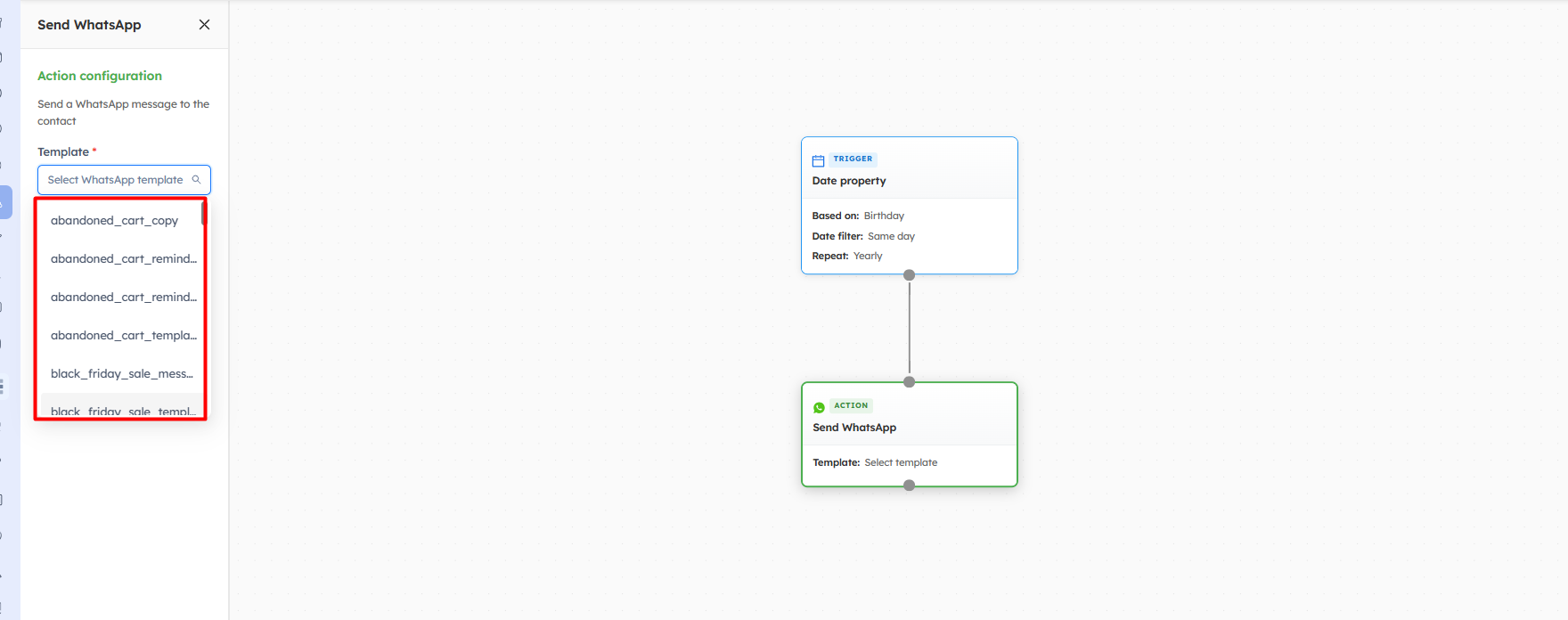Screen dimensions: 1568x620
Task: Click 'Select template' text in action node
Action: (x=901, y=463)
